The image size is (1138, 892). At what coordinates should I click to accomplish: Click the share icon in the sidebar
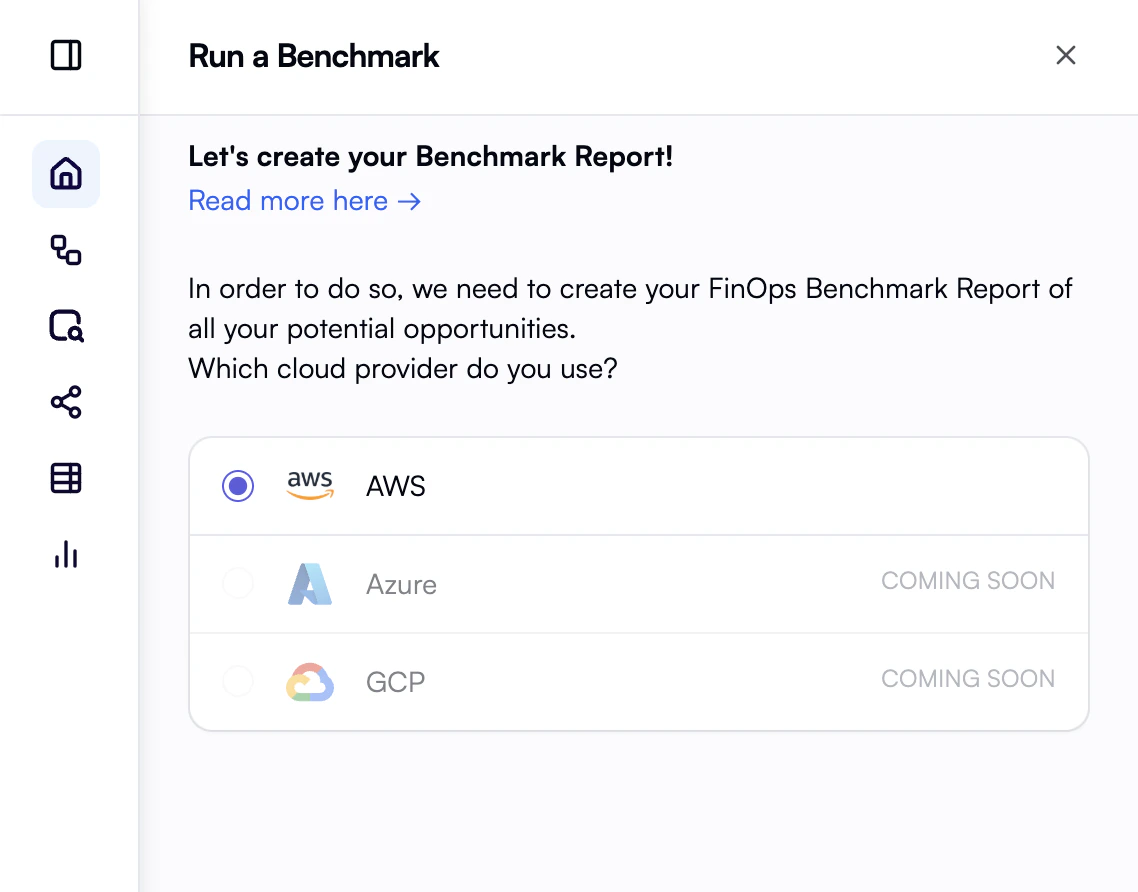pyautogui.click(x=65, y=402)
